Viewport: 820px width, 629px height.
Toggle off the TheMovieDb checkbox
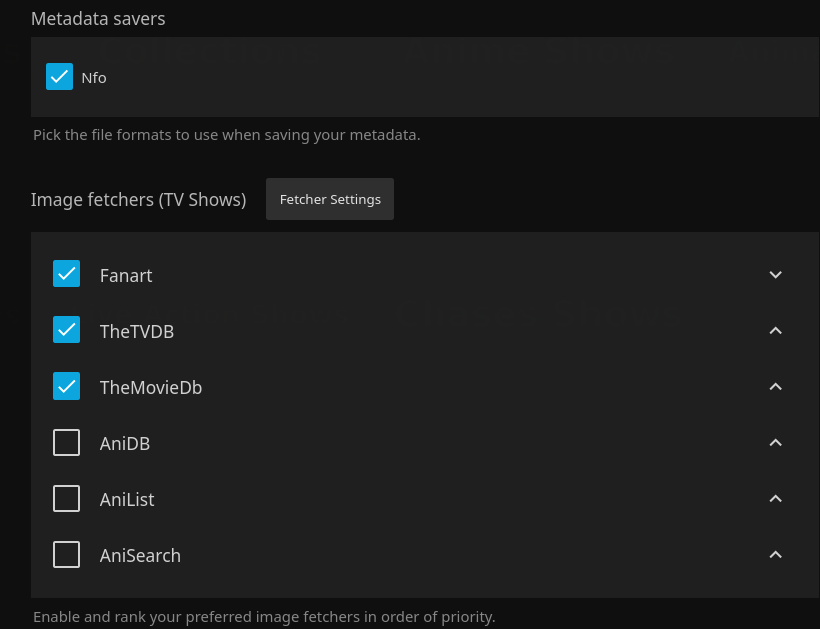click(x=66, y=386)
